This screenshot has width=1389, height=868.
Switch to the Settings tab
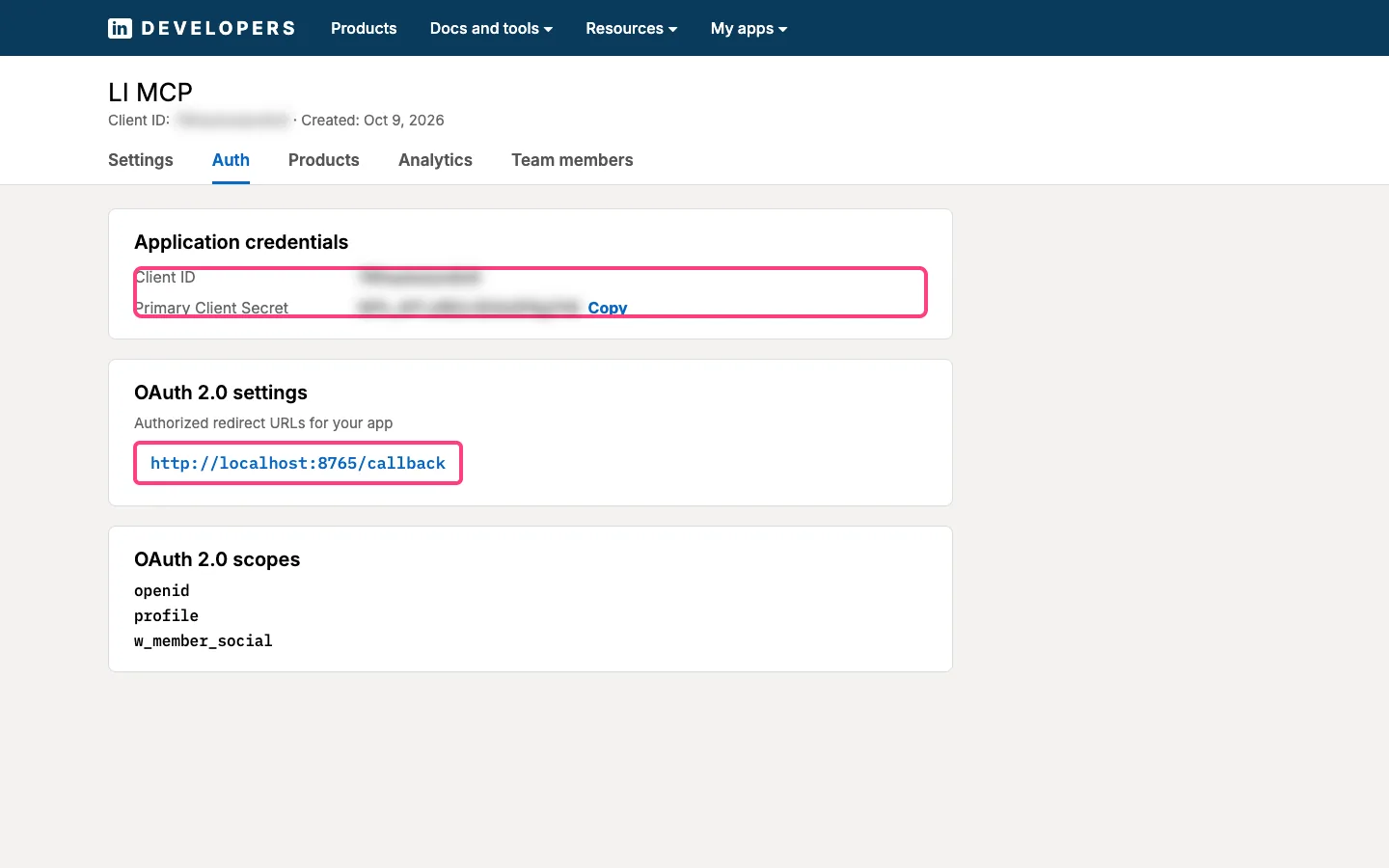tap(141, 160)
